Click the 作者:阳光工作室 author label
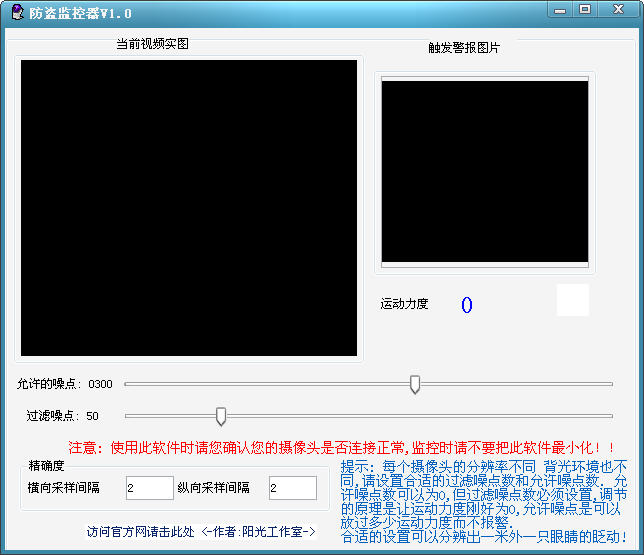The width and height of the screenshot is (644, 555). [x=258, y=532]
